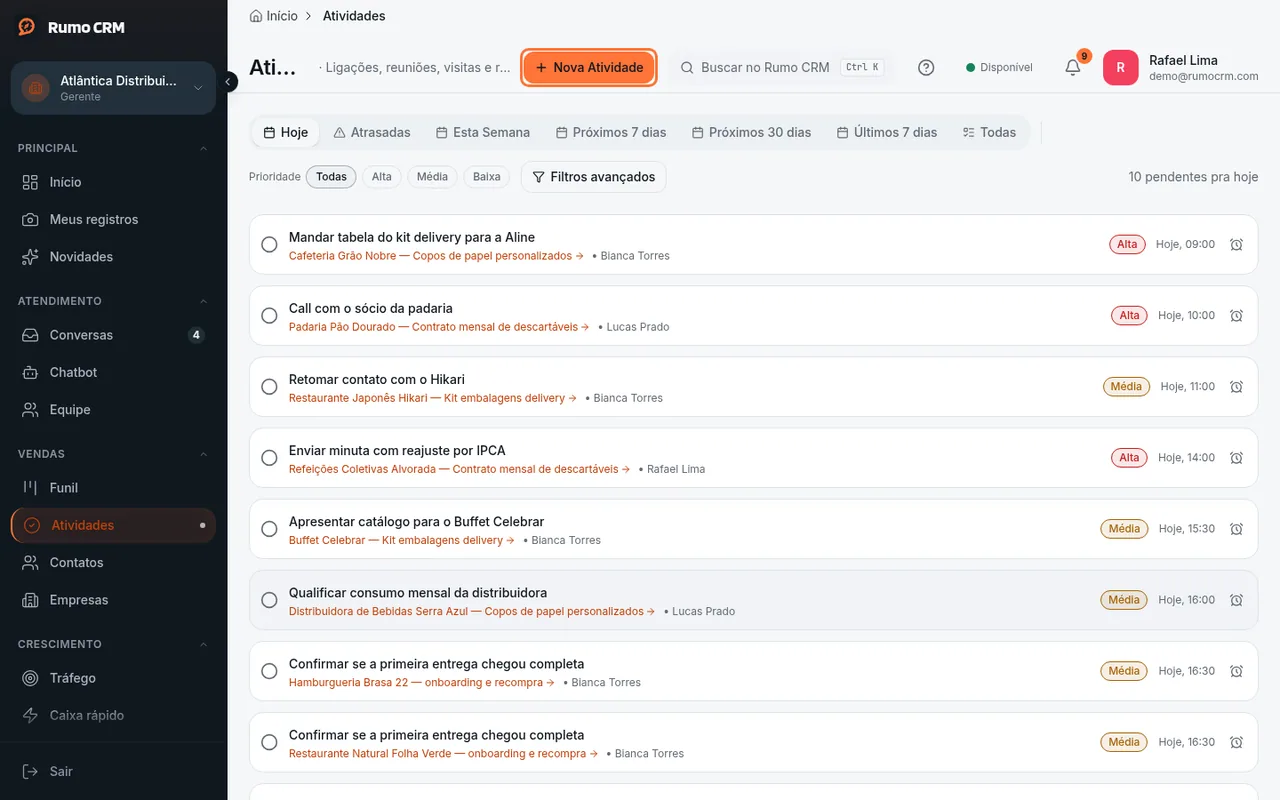Open Chatbot from the sidebar
The height and width of the screenshot is (800, 1280).
(113, 372)
